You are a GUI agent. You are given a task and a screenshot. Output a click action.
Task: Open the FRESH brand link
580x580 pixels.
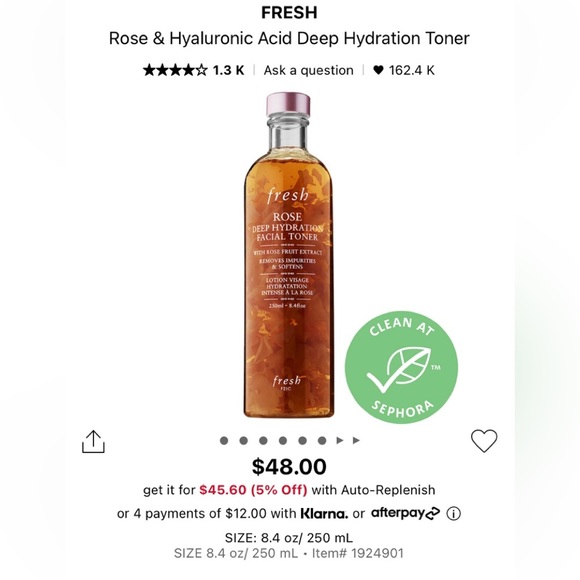pyautogui.click(x=289, y=13)
